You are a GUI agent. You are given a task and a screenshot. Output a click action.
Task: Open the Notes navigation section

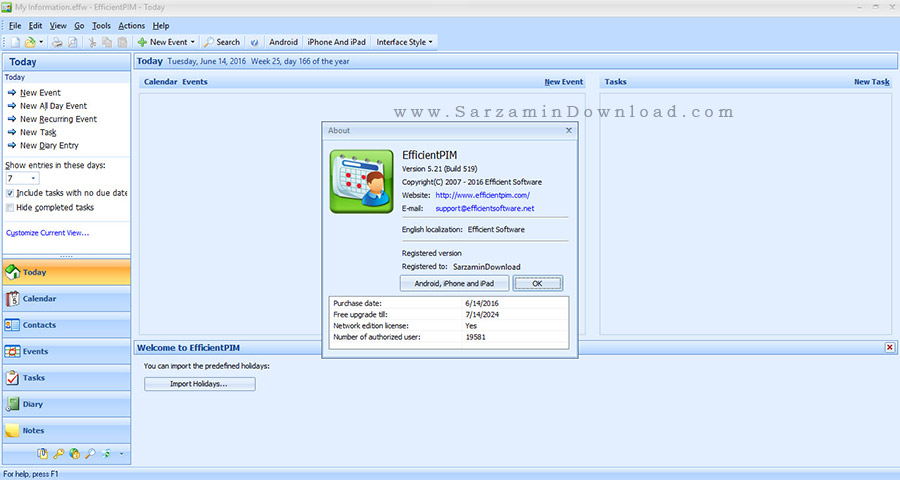[67, 431]
